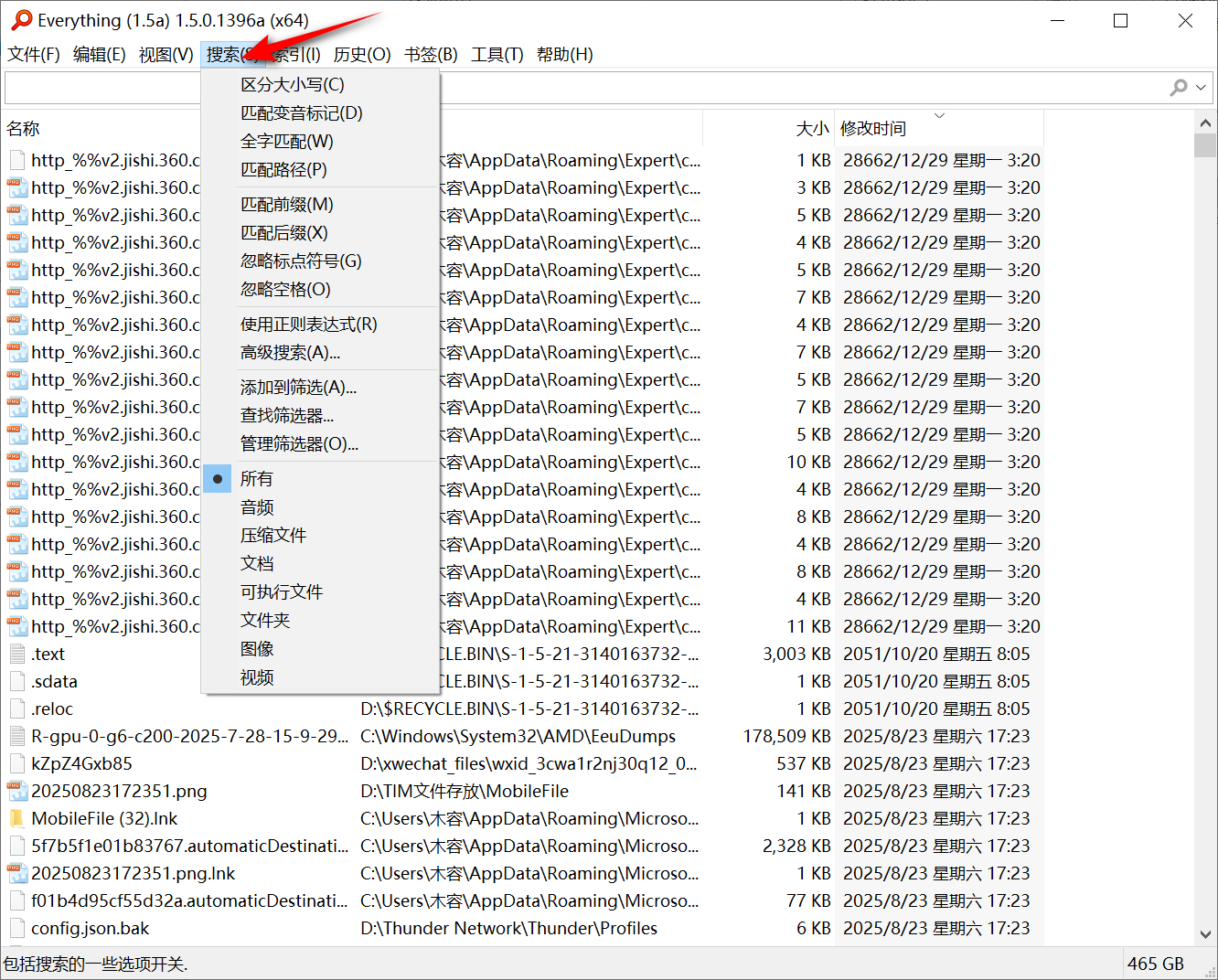Toggle 忽略空格(O) option
The width and height of the screenshot is (1218, 980).
pyautogui.click(x=321, y=289)
